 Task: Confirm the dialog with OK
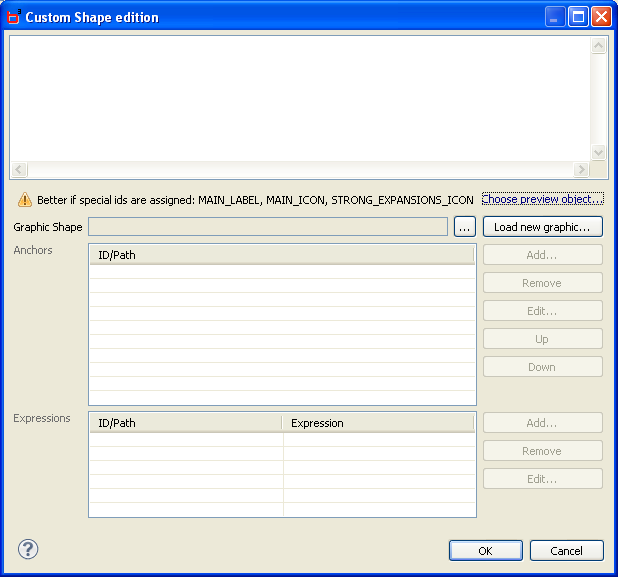(x=486, y=551)
